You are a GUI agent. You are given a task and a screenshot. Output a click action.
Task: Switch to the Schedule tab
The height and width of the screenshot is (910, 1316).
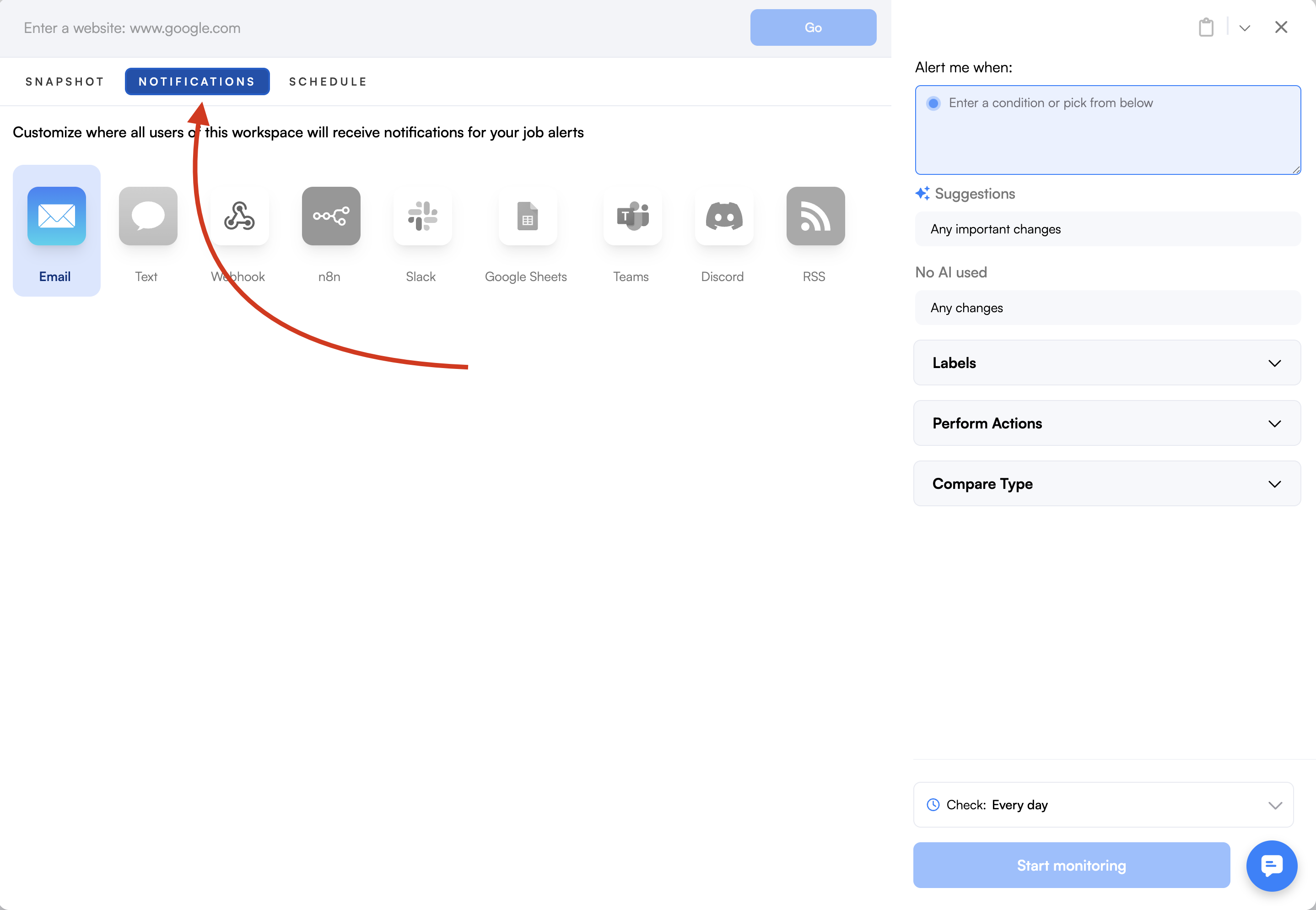pyautogui.click(x=328, y=81)
